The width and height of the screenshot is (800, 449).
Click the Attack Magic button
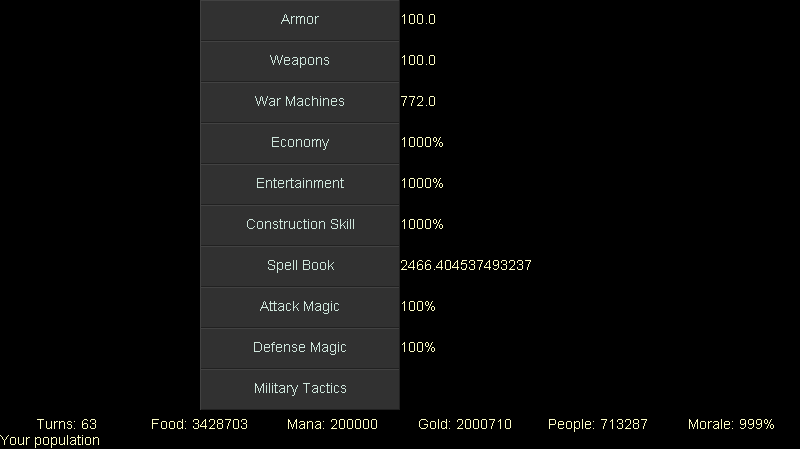pos(300,307)
